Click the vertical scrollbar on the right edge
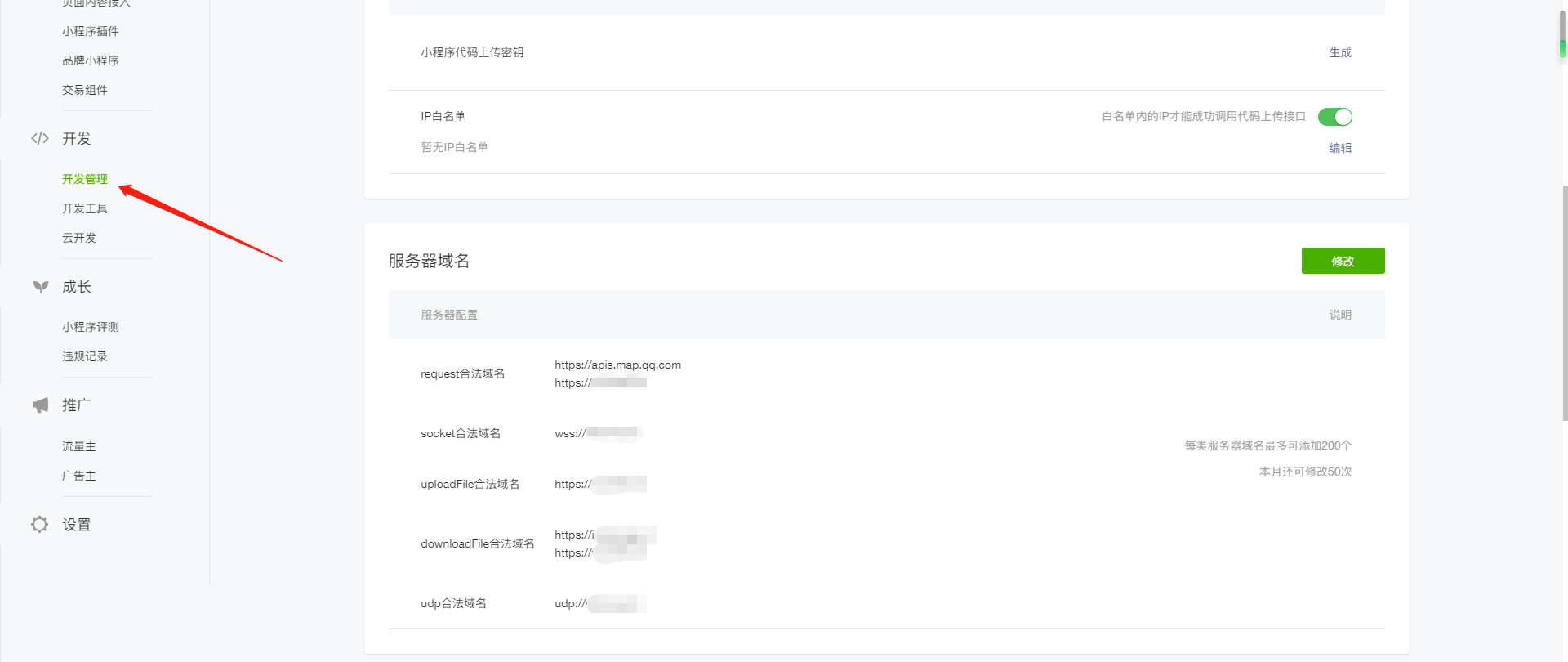This screenshot has height=662, width=1568. pyautogui.click(x=1563, y=302)
